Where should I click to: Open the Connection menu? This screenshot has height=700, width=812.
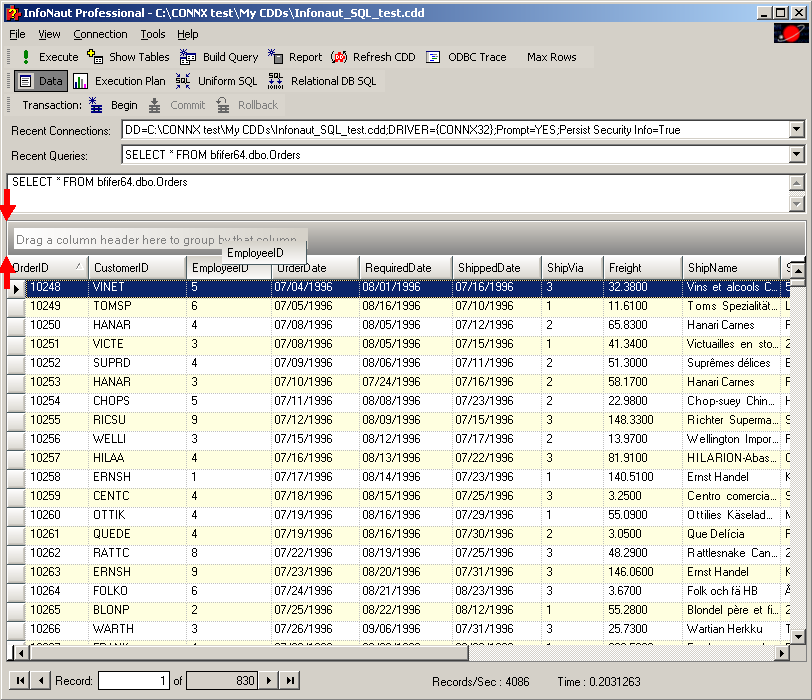[x=100, y=34]
